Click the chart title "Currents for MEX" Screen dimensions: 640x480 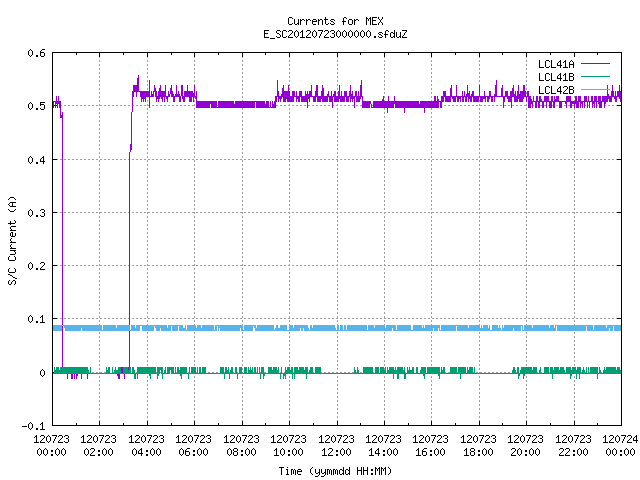pyautogui.click(x=335, y=21)
